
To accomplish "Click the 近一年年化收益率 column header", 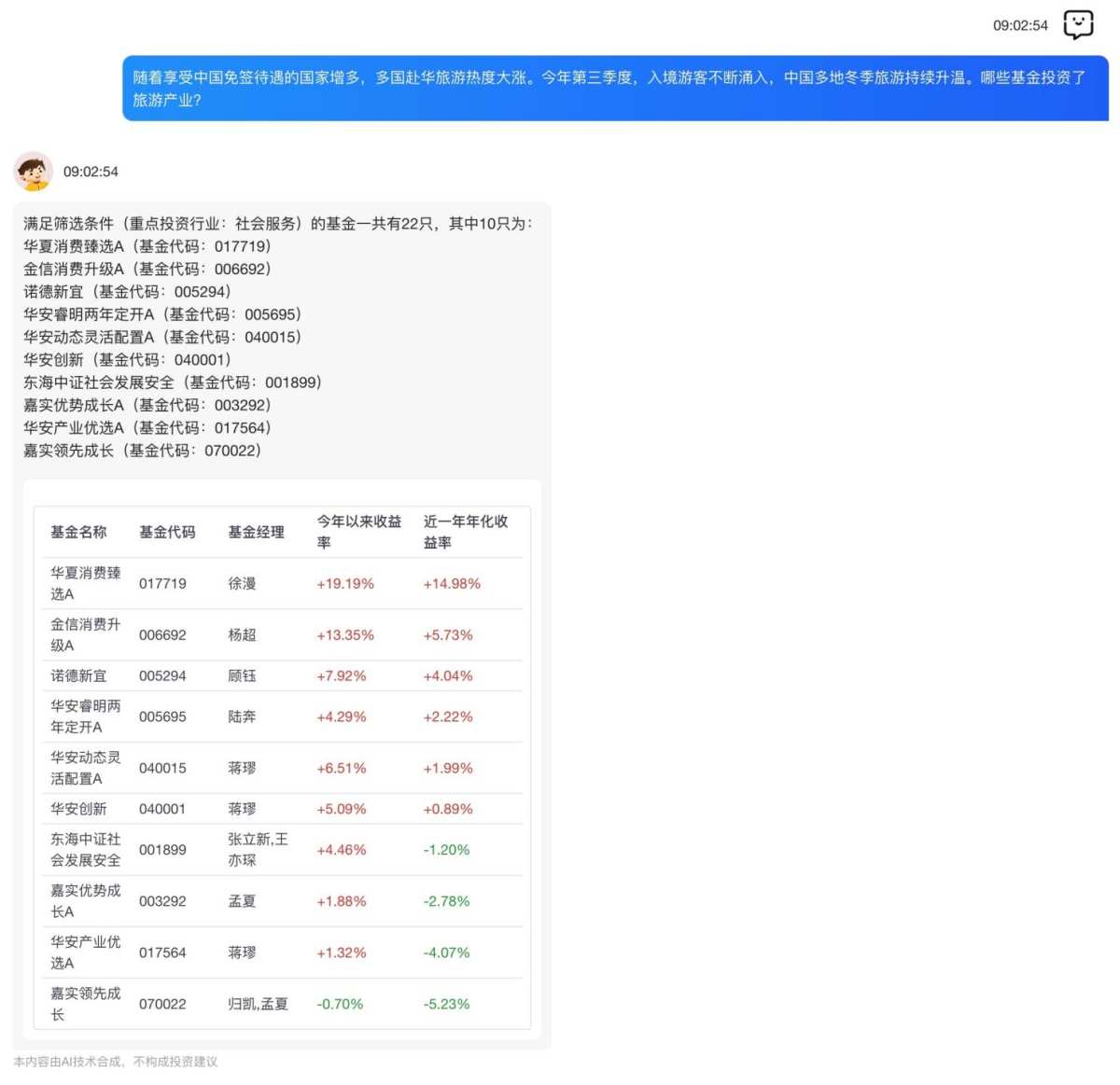I will [x=466, y=532].
